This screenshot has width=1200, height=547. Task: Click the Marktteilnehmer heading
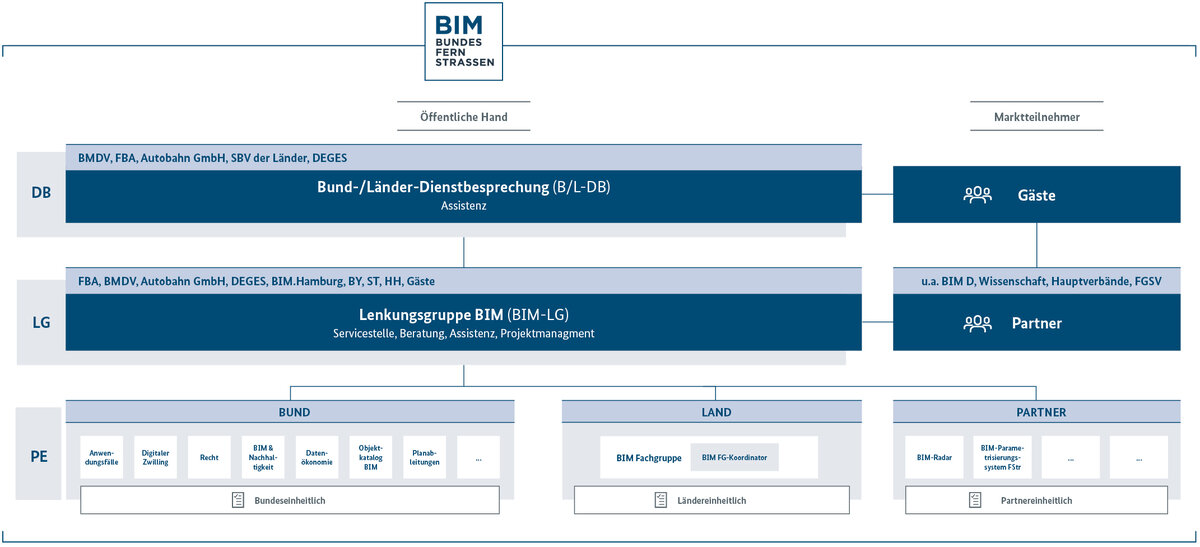tap(1036, 117)
